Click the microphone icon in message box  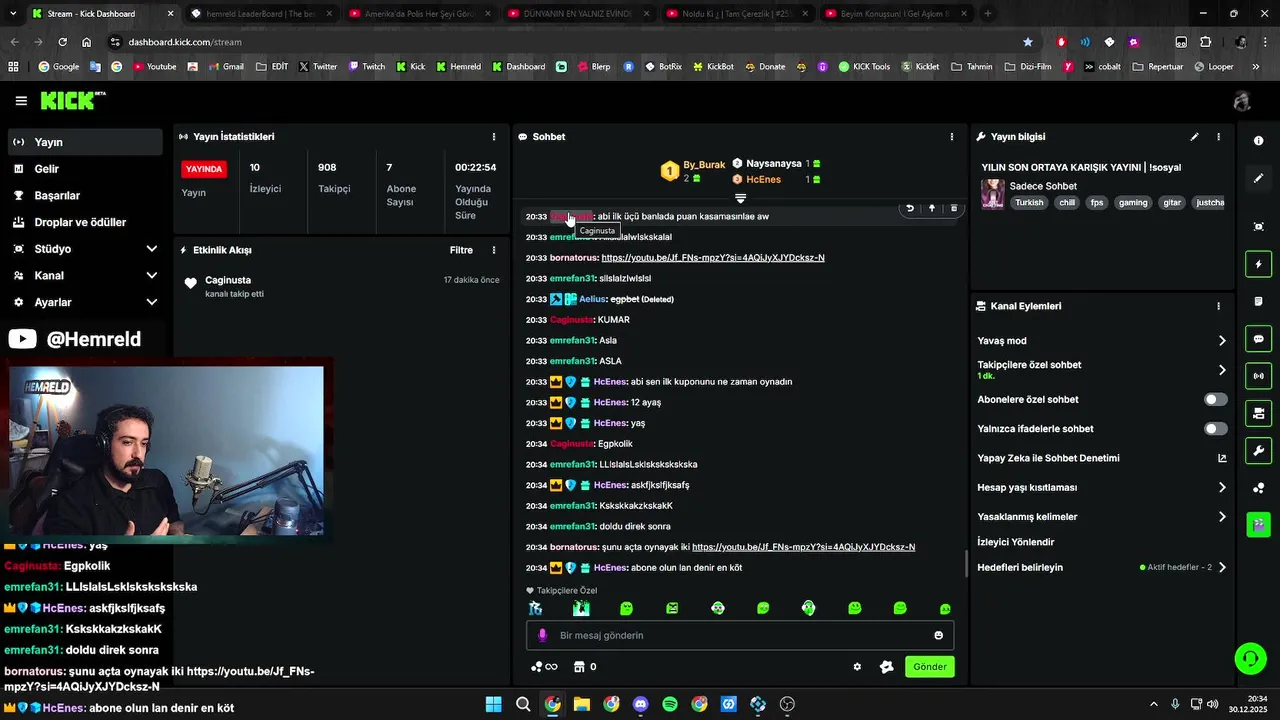(543, 635)
